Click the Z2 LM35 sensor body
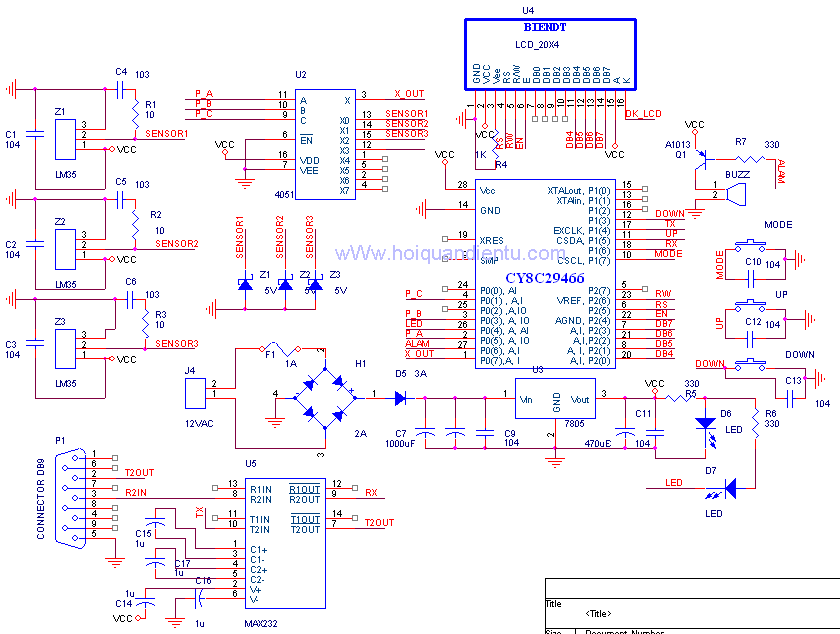840x634 pixels. (65, 250)
